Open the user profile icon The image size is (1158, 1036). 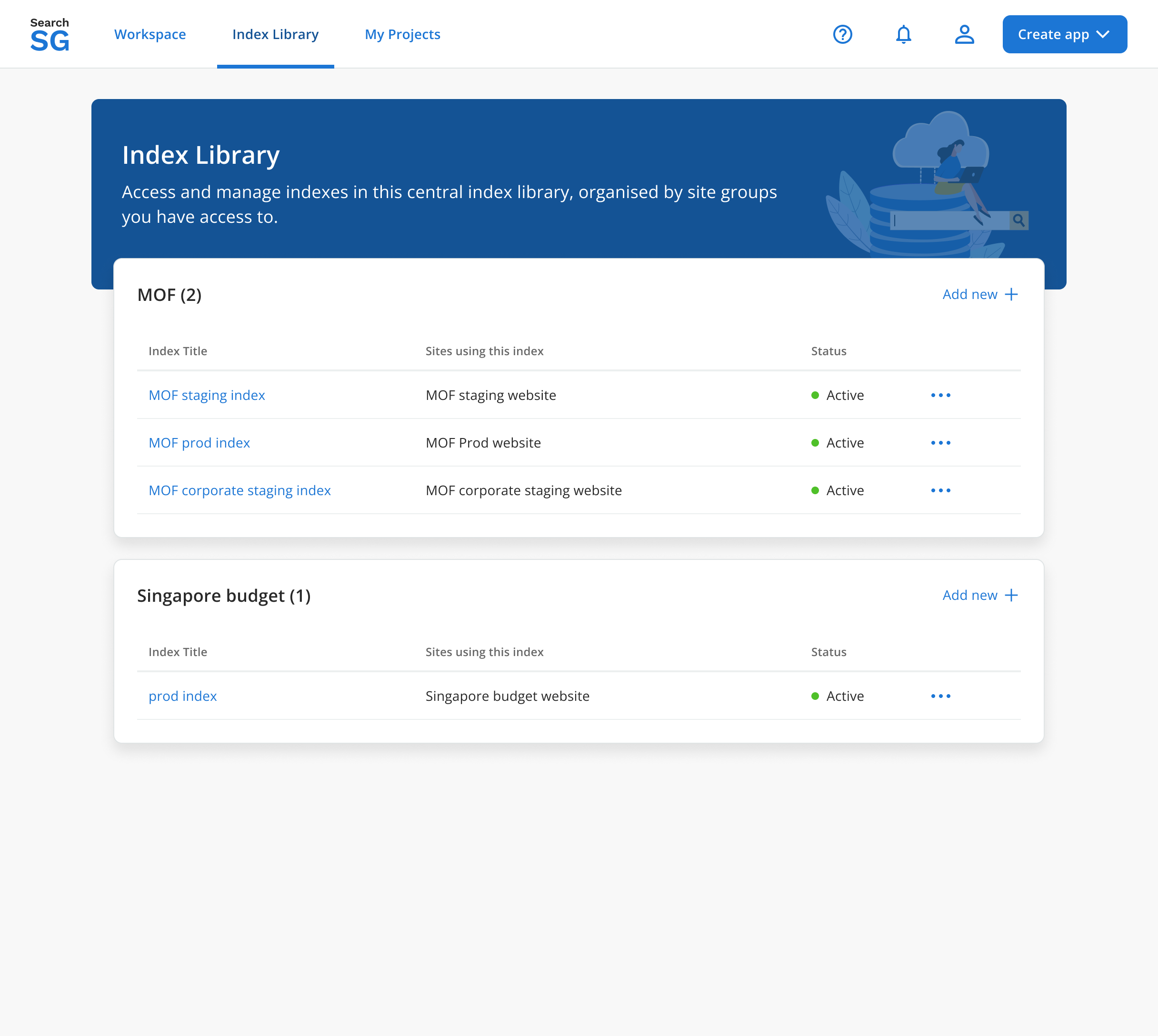[x=964, y=34]
